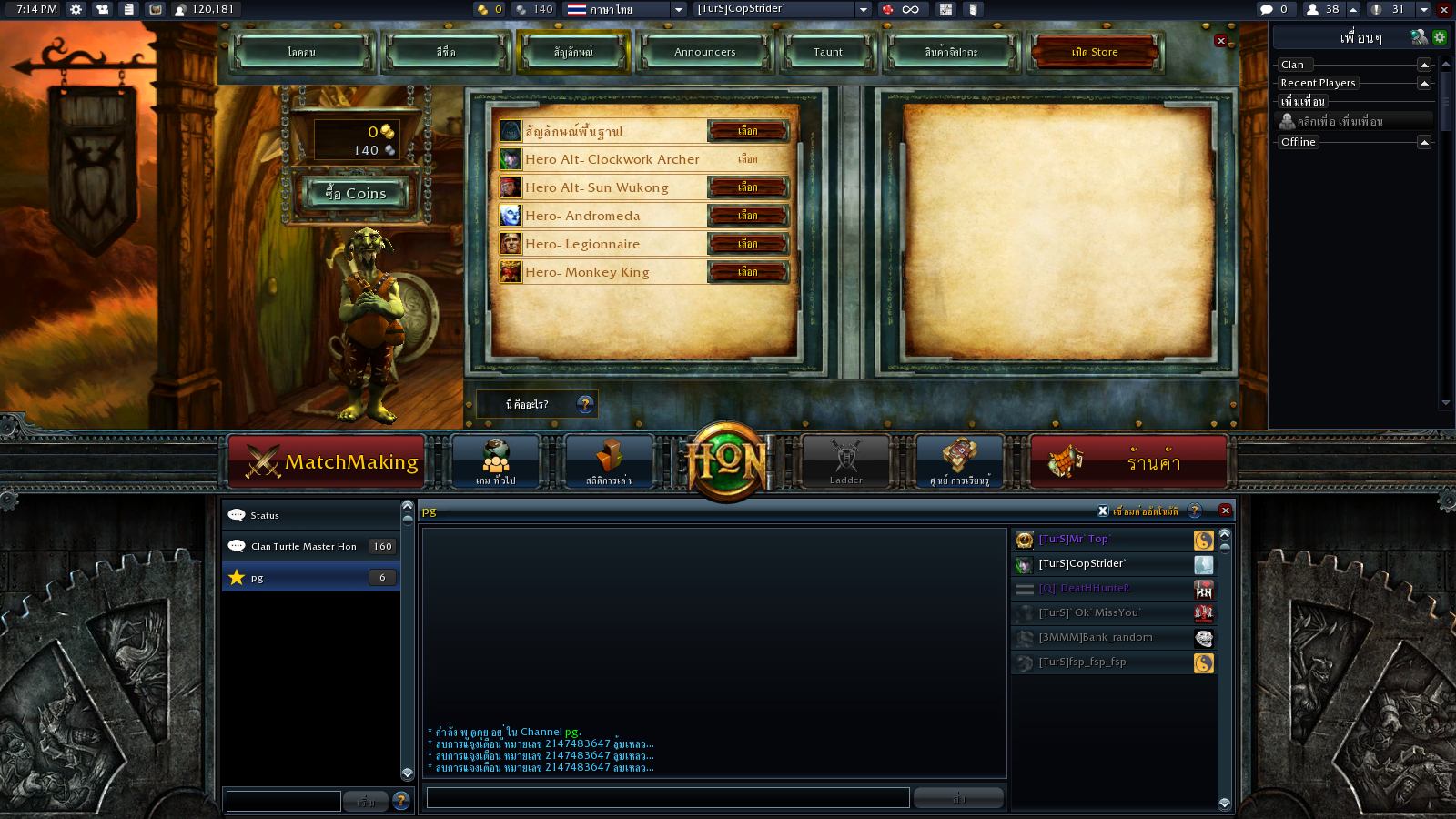
Task: Click the Hero- Legionnaire portrait icon
Action: [511, 244]
